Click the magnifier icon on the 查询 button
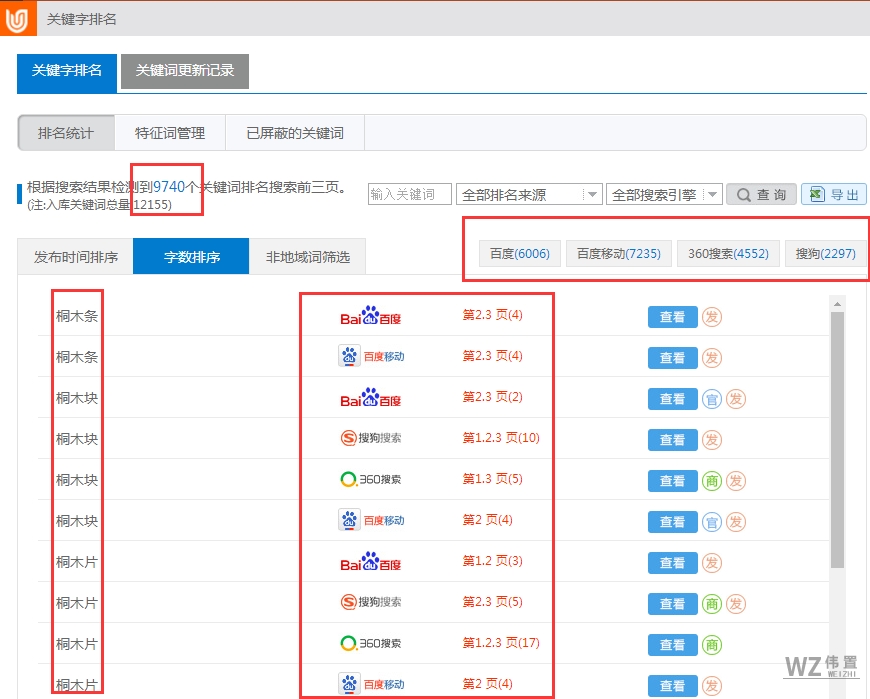Screen dimensions: 870x699 click(742, 193)
